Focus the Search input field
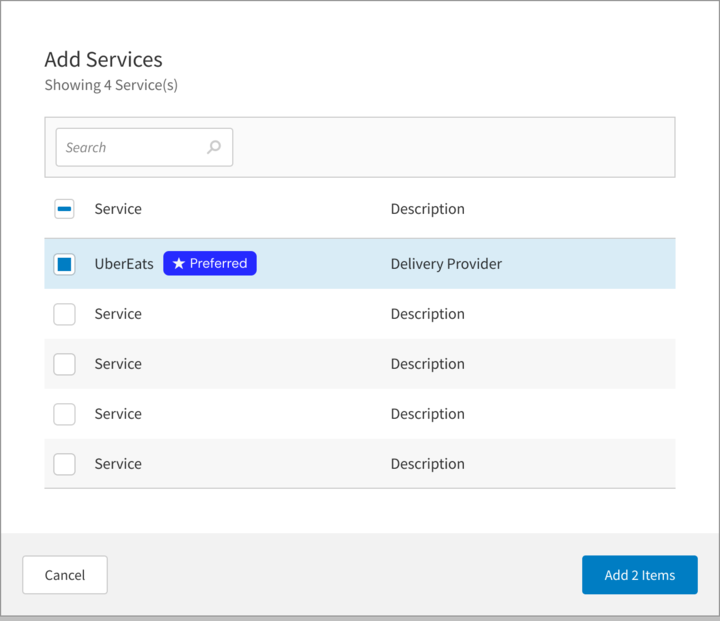The height and width of the screenshot is (621, 720). 130,147
